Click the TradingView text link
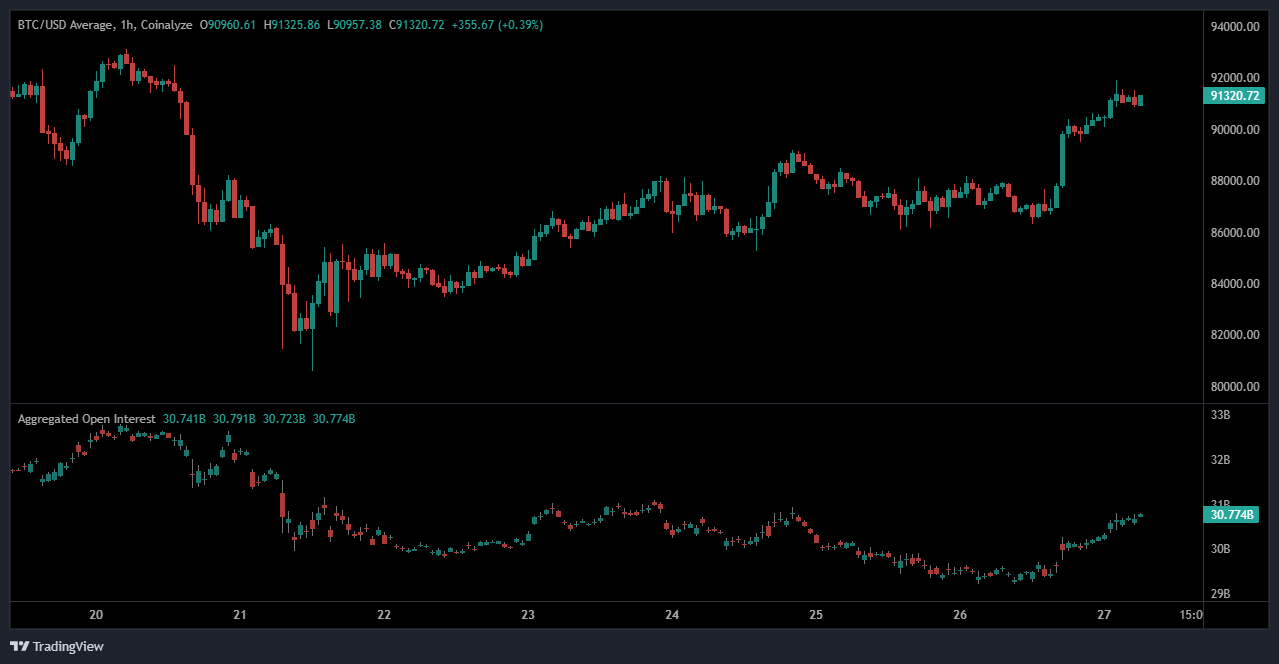 (x=68, y=647)
